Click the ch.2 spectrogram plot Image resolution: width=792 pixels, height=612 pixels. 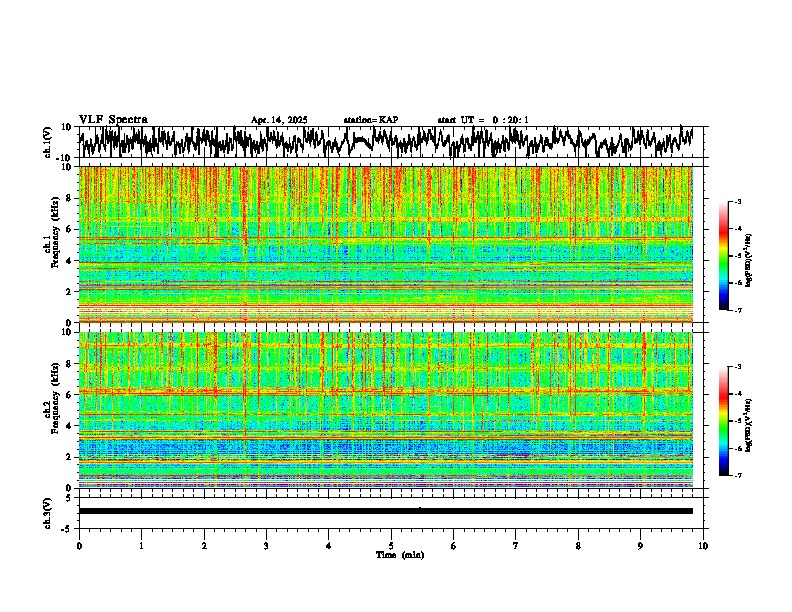pos(386,410)
